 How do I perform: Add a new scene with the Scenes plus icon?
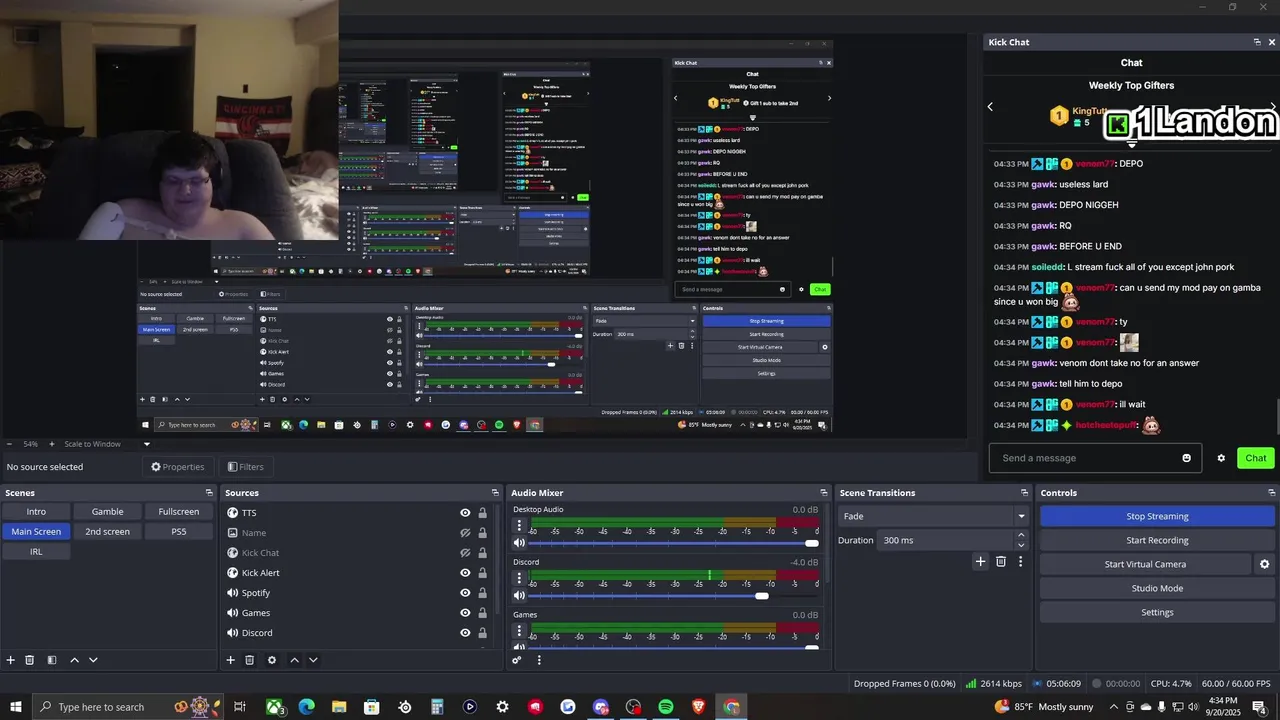(x=11, y=660)
